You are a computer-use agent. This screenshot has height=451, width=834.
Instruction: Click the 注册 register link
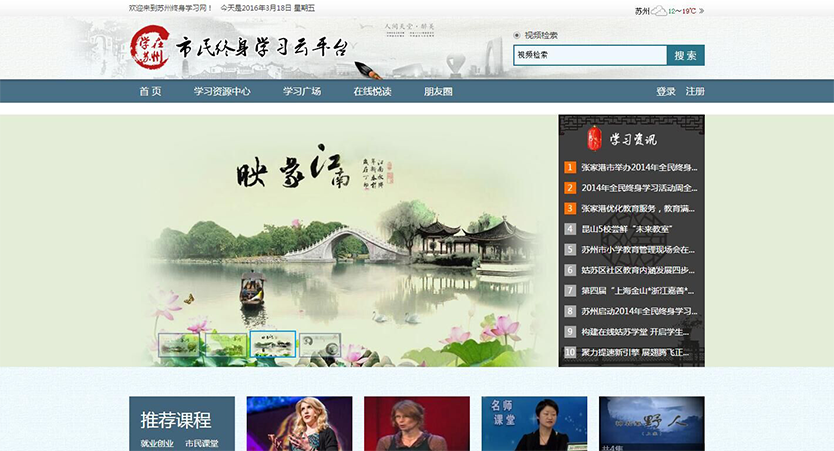(695, 92)
